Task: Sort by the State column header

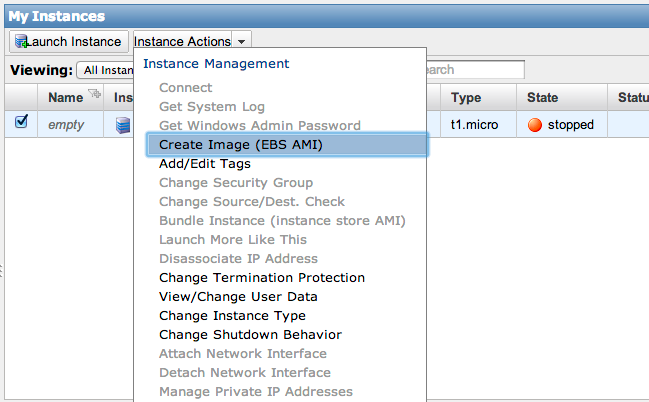Action: click(x=542, y=98)
